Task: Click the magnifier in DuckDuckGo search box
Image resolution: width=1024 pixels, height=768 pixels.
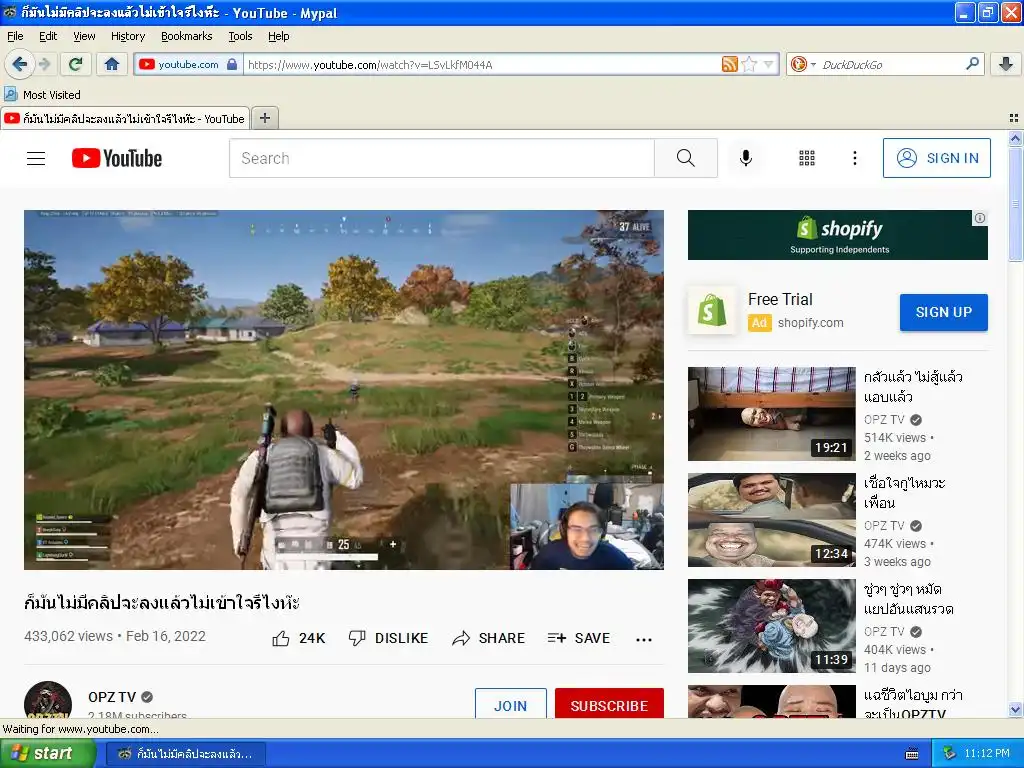Action: coord(972,64)
